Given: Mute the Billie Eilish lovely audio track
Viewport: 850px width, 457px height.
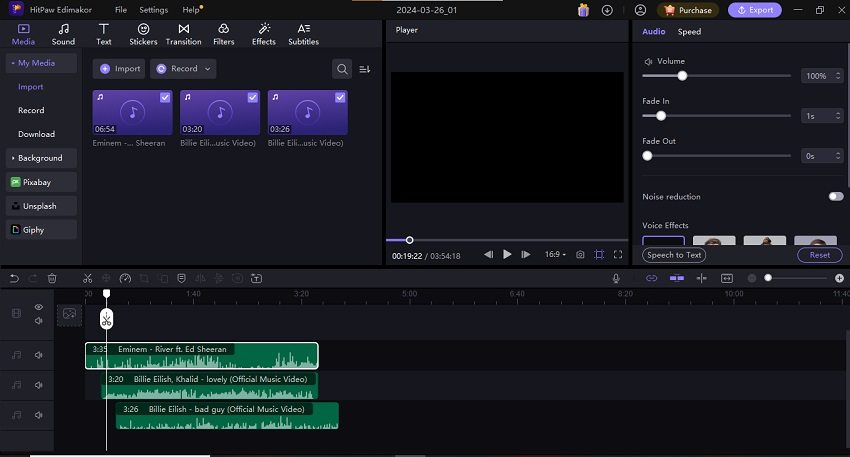Looking at the screenshot, I should tap(38, 385).
